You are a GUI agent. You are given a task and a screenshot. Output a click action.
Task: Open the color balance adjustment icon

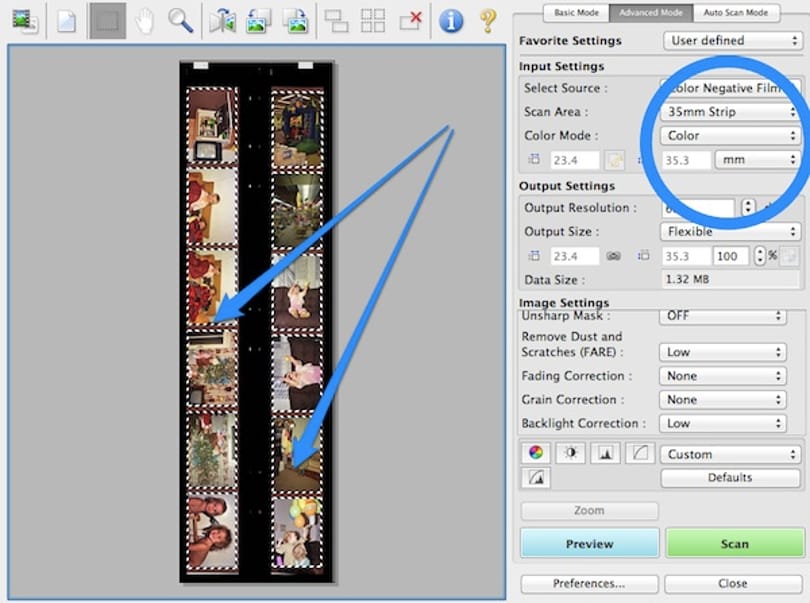(536, 453)
